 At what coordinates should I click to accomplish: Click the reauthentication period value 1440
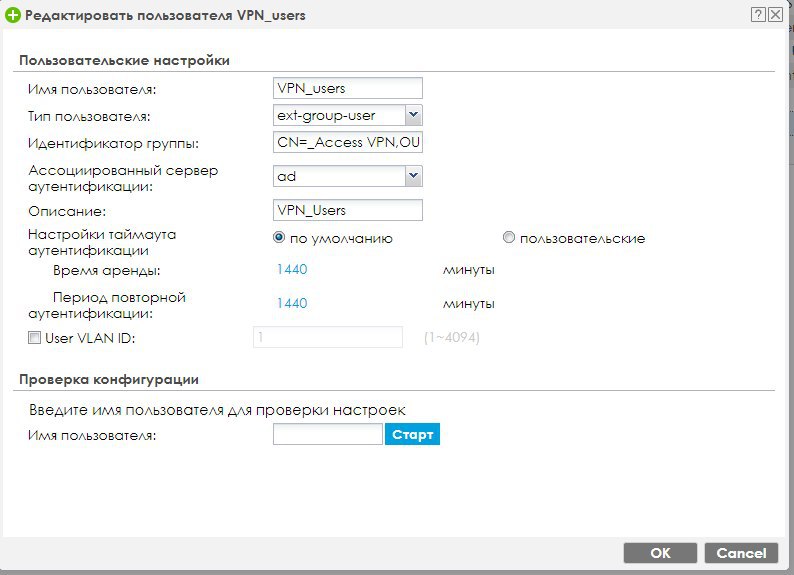(x=291, y=303)
